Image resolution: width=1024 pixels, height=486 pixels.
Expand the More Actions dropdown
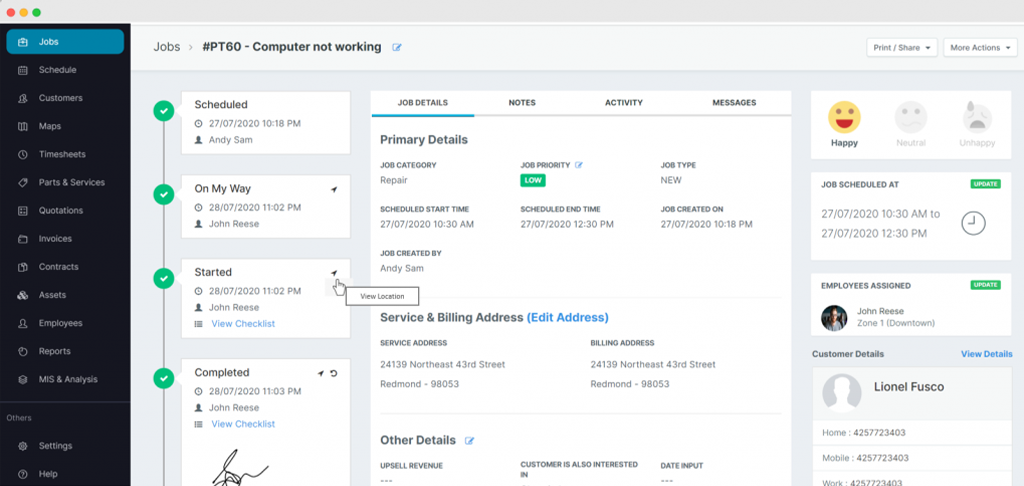tap(979, 47)
